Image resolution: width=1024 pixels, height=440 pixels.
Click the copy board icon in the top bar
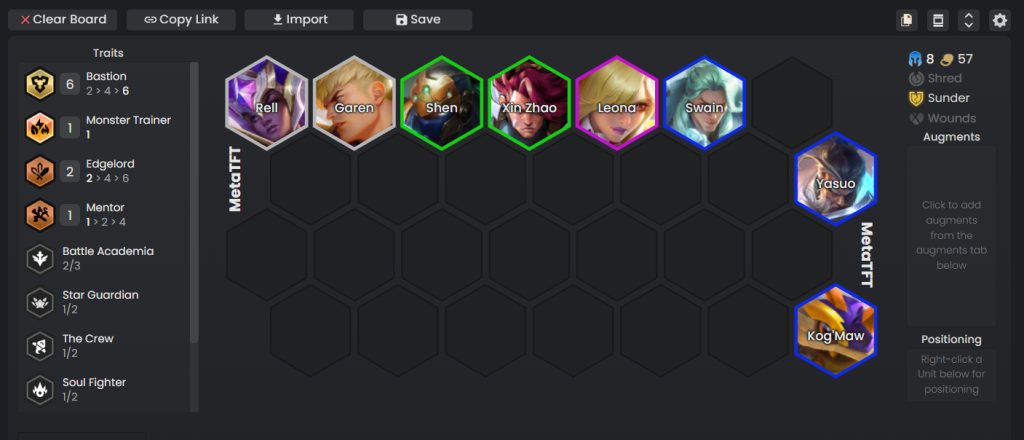(906, 20)
